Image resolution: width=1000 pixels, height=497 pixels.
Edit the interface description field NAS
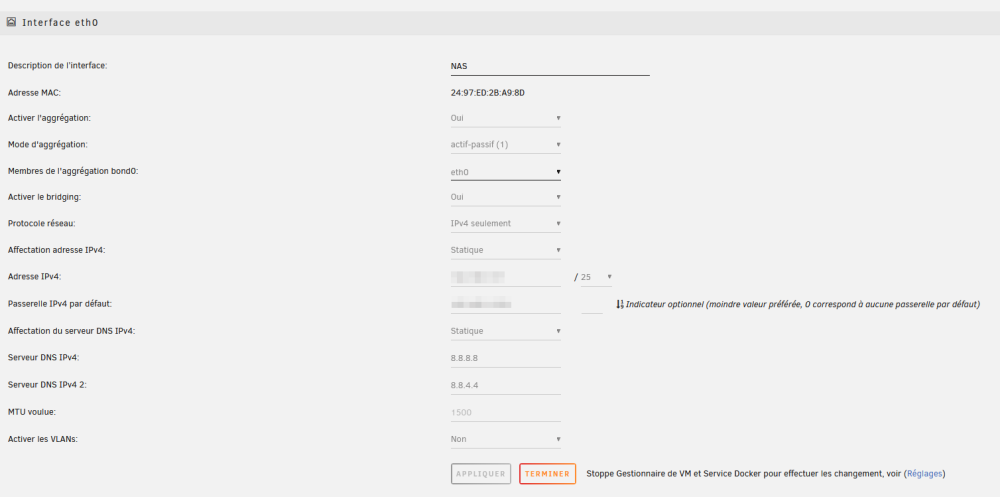[550, 66]
